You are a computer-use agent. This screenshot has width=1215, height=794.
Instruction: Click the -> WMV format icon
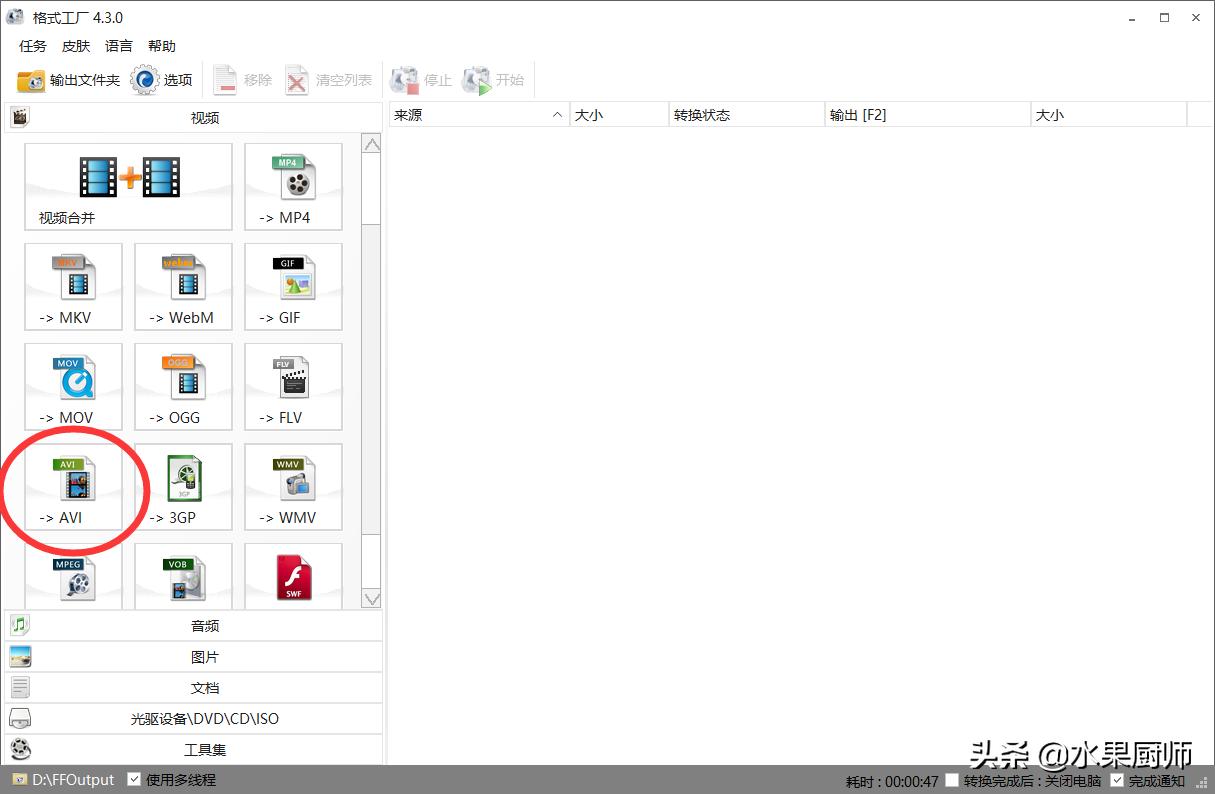pos(293,487)
